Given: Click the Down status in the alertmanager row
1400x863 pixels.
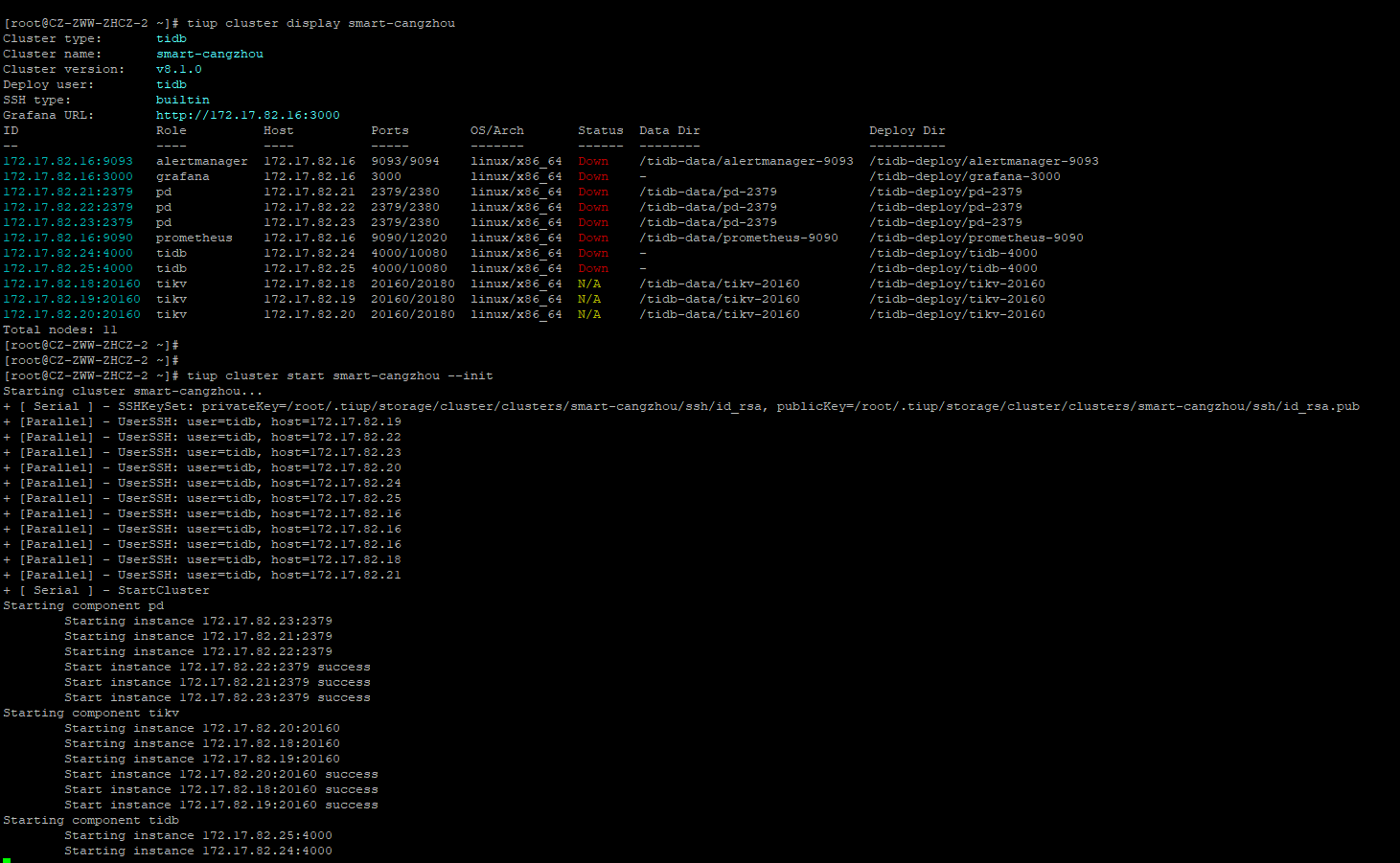Looking at the screenshot, I should tap(593, 161).
